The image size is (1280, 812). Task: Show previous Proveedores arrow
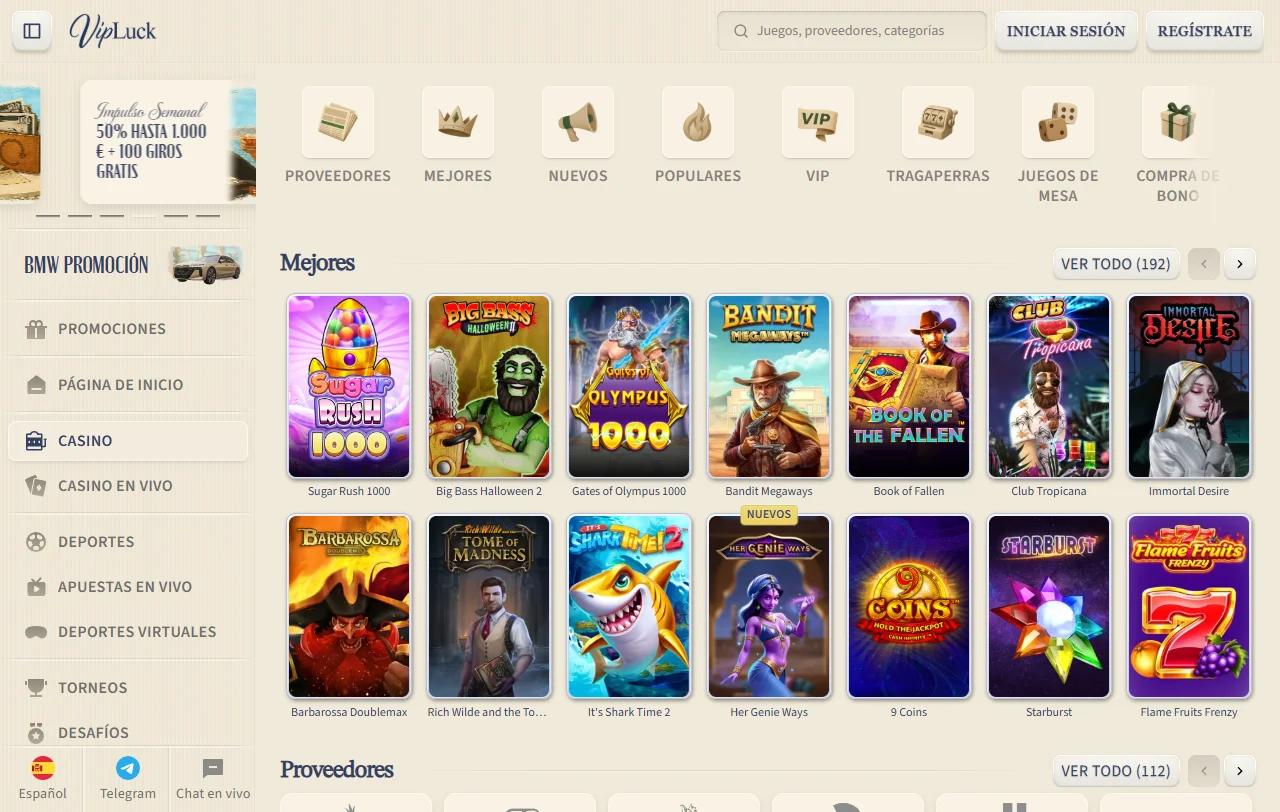point(1204,771)
